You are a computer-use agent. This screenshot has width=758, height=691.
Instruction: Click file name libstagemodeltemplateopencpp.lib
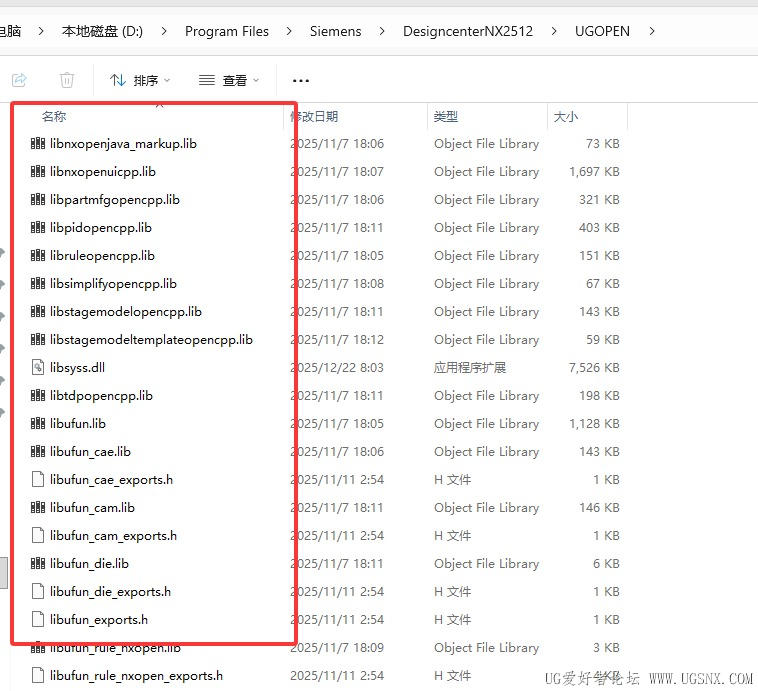click(x=151, y=340)
